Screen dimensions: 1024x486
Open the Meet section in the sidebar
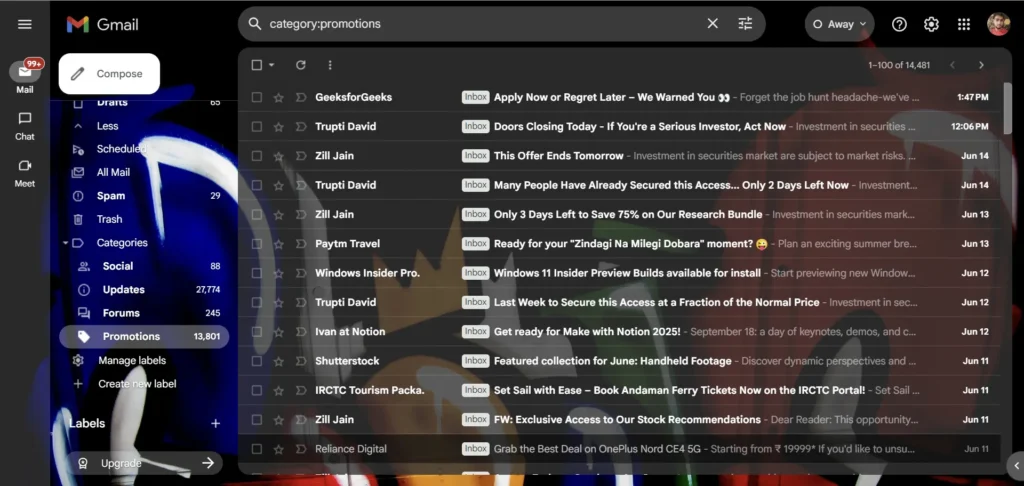(25, 173)
